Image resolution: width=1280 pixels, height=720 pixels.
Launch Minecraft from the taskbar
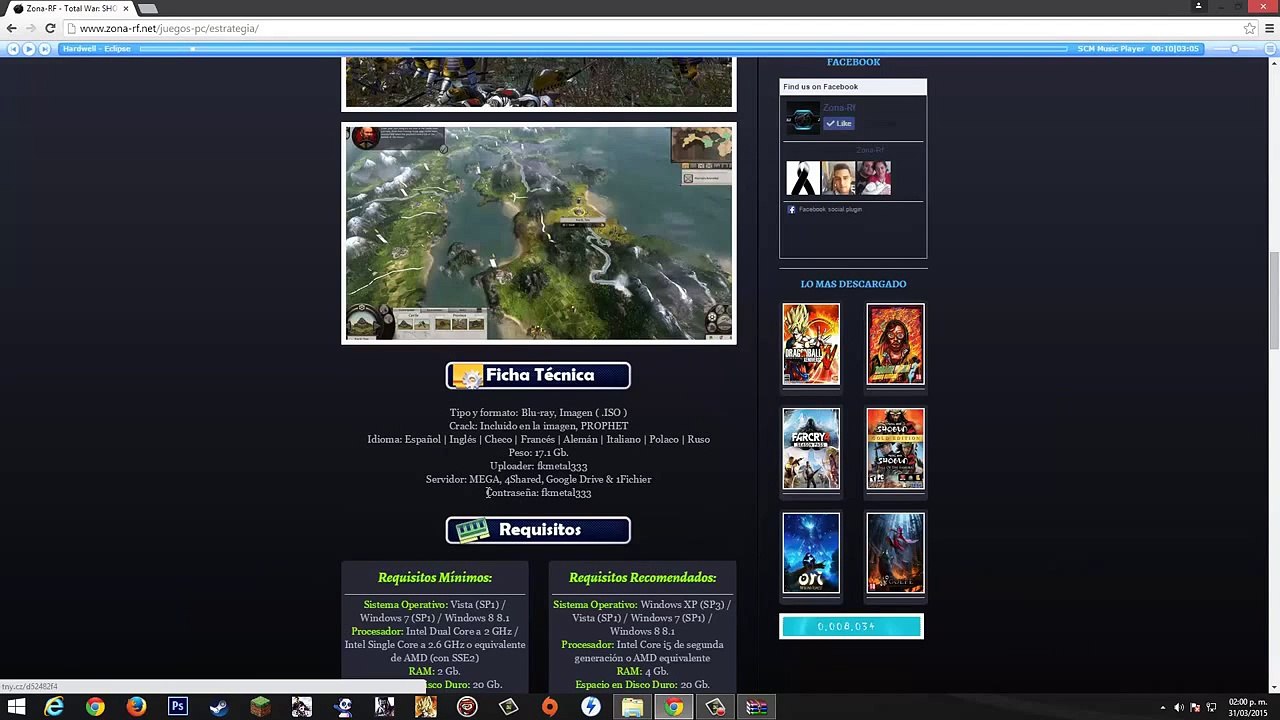[260, 707]
